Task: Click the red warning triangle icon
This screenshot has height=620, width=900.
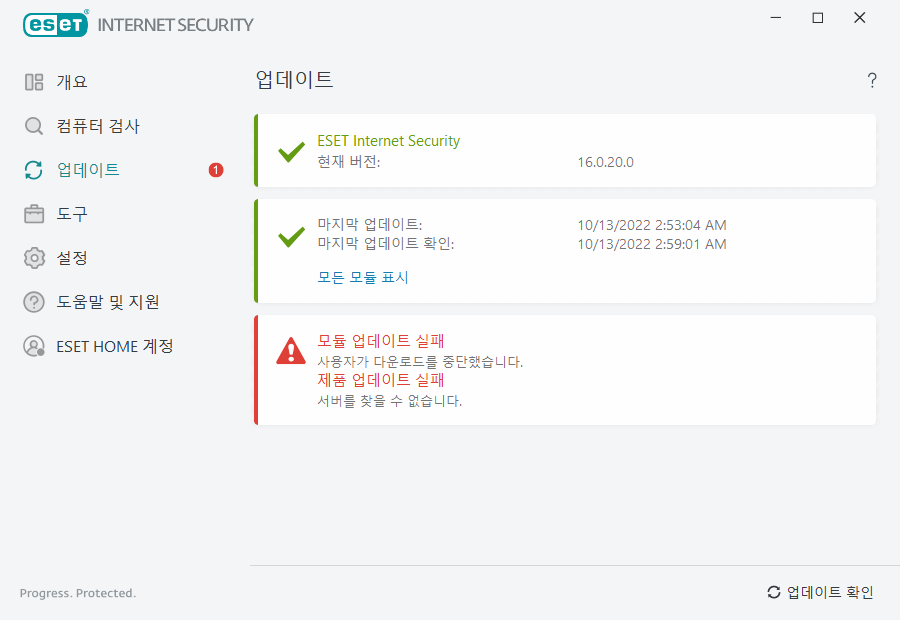Action: 290,350
